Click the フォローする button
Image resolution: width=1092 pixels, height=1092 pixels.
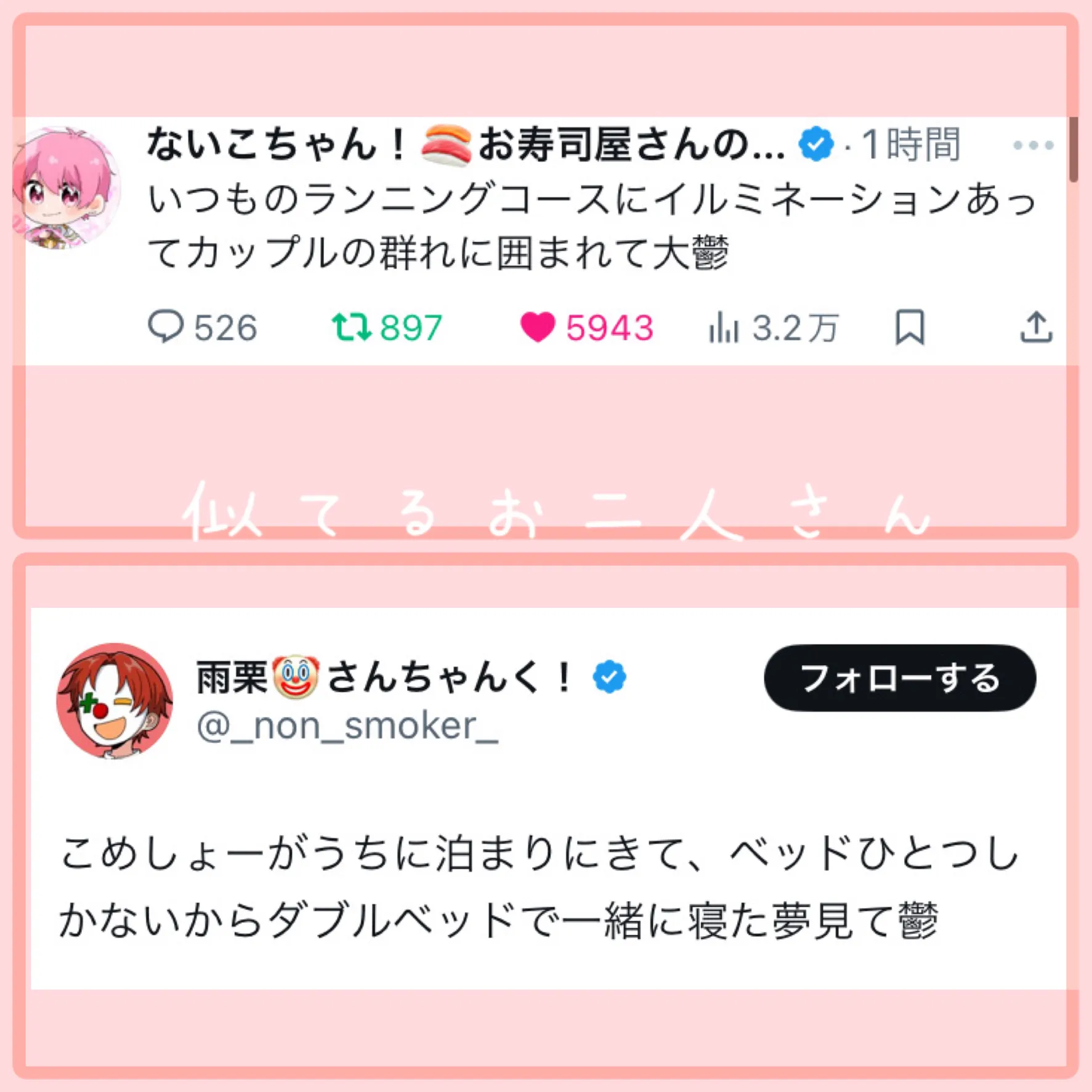(900, 677)
